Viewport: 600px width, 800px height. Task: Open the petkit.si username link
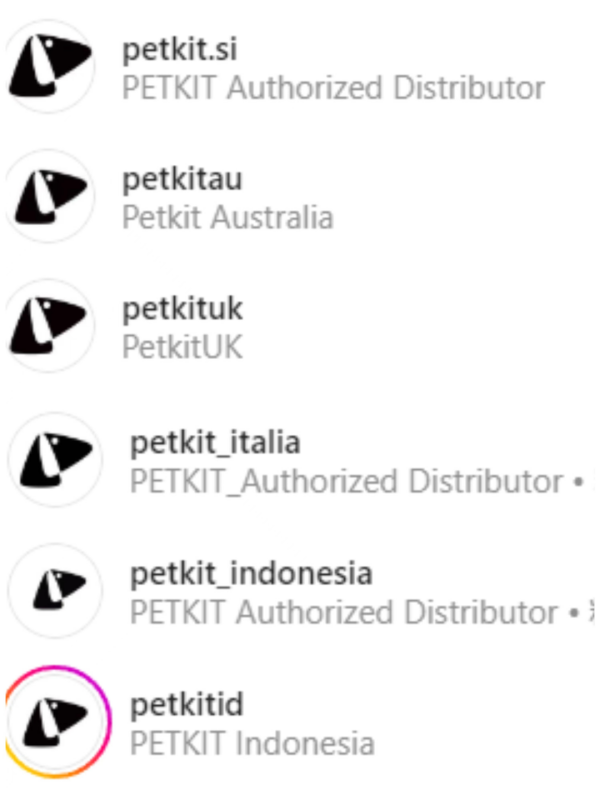click(180, 50)
